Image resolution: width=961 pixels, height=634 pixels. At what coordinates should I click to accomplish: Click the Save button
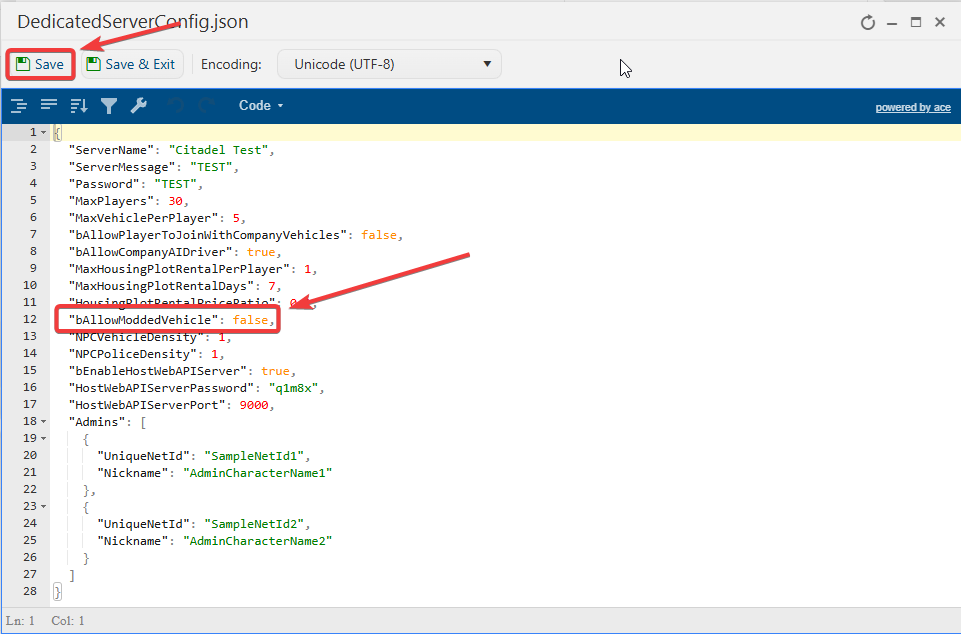[x=40, y=64]
